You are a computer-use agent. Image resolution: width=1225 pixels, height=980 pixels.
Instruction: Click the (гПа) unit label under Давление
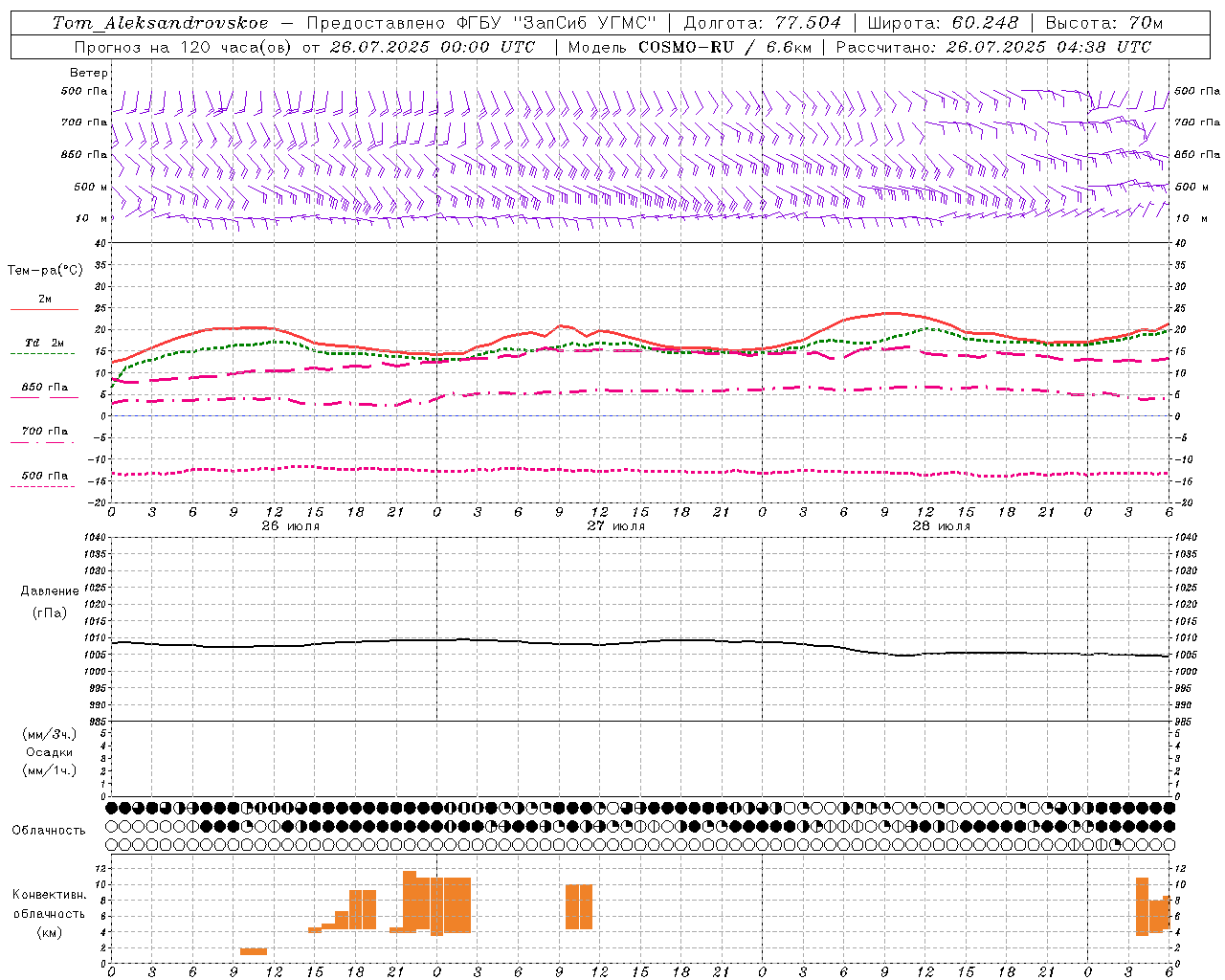click(x=49, y=612)
